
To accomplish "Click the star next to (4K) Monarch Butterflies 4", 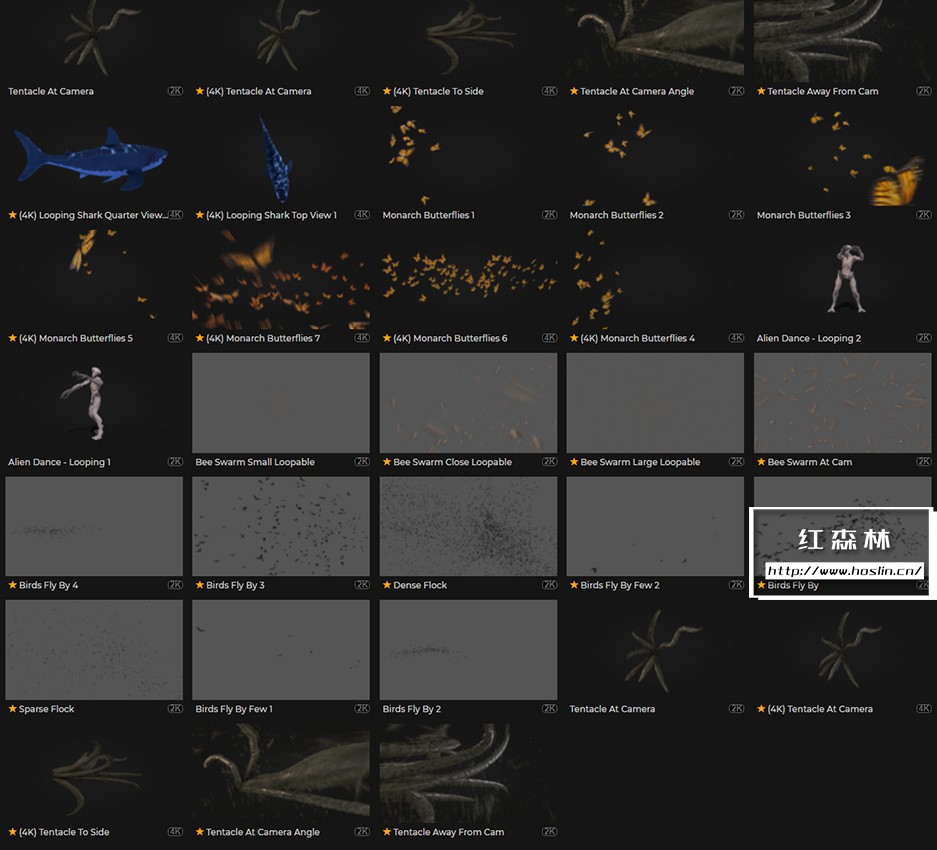I will pos(574,338).
